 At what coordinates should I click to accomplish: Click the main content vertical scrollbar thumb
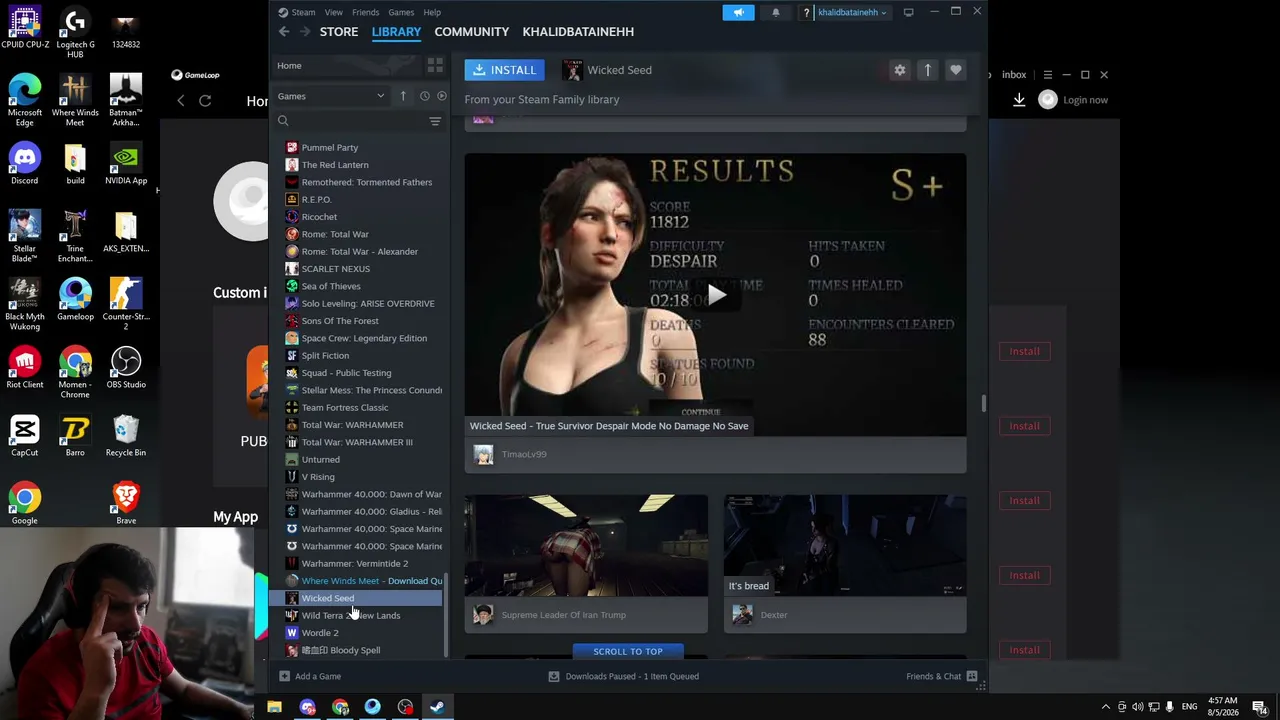click(983, 404)
